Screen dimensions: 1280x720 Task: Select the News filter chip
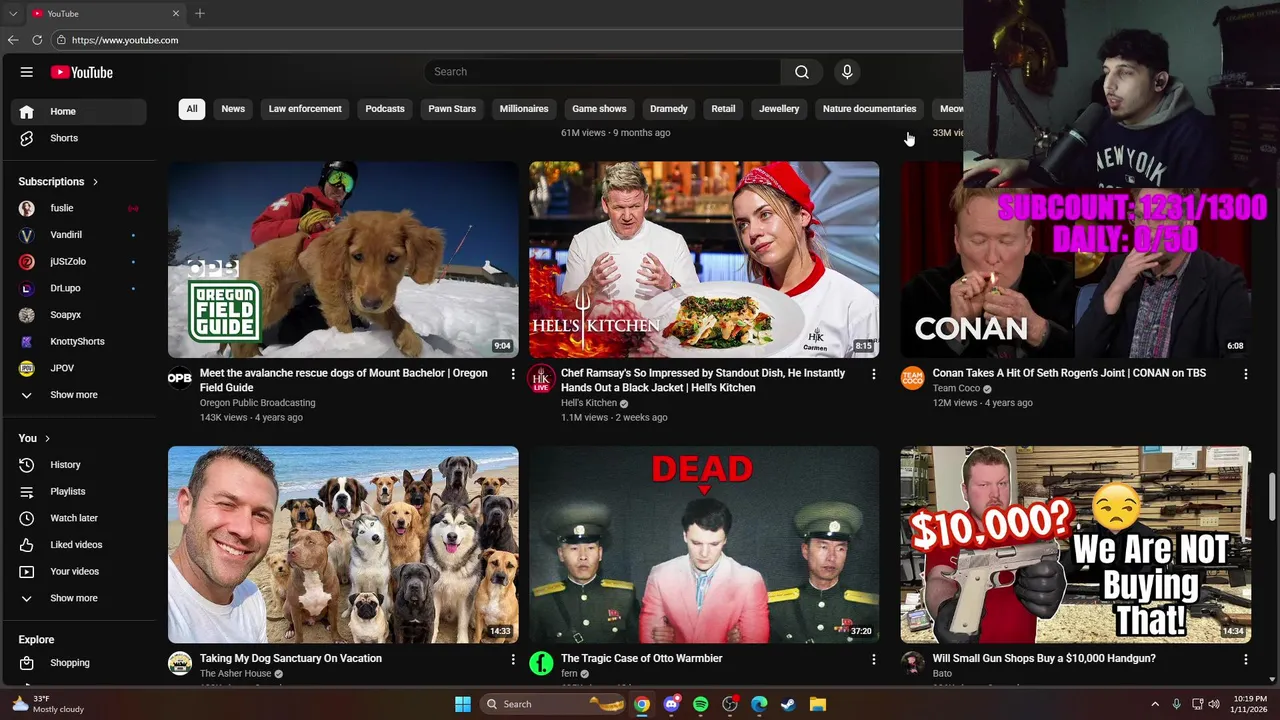[233, 109]
